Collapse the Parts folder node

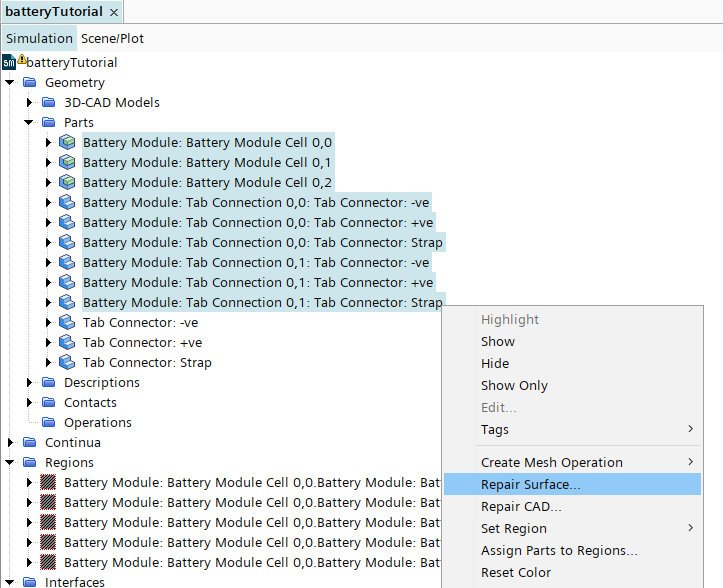click(x=30, y=122)
